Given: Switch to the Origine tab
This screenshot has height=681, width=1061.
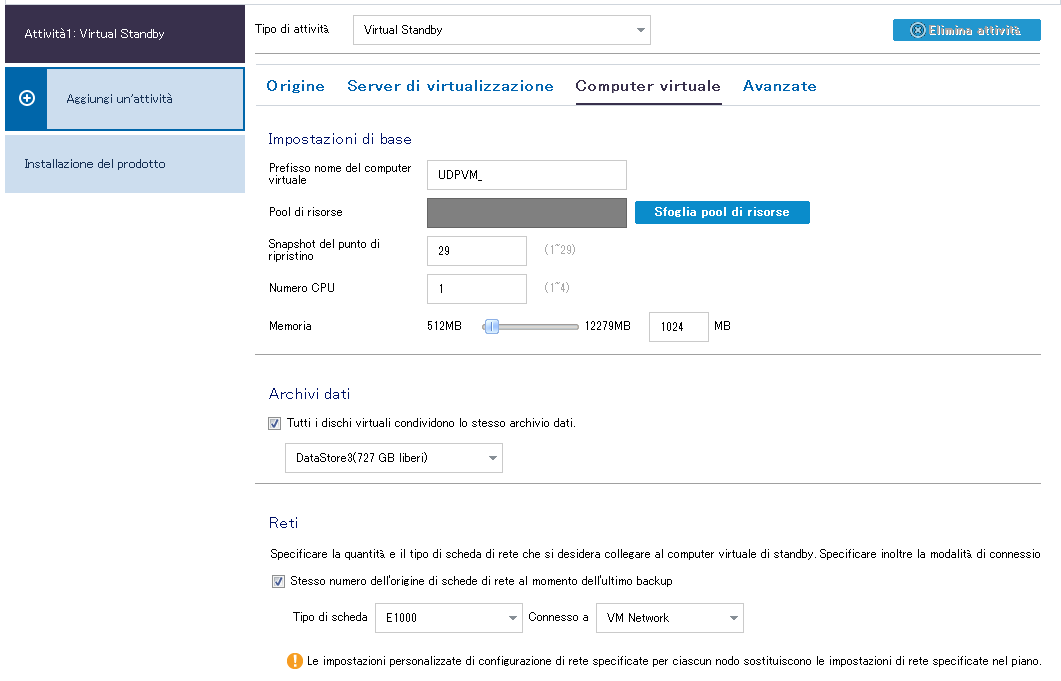Looking at the screenshot, I should (295, 86).
